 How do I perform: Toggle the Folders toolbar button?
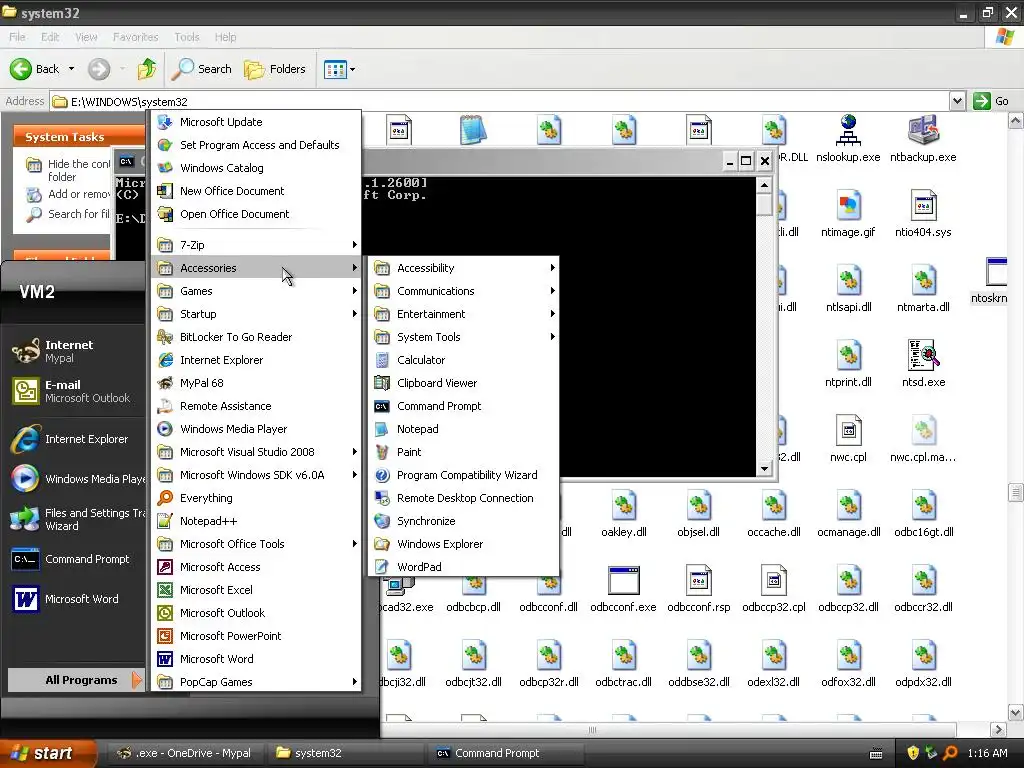point(274,69)
